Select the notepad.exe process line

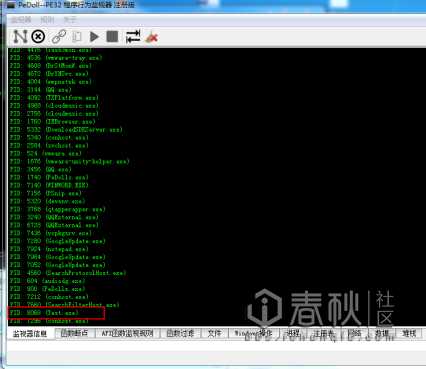coord(49,249)
